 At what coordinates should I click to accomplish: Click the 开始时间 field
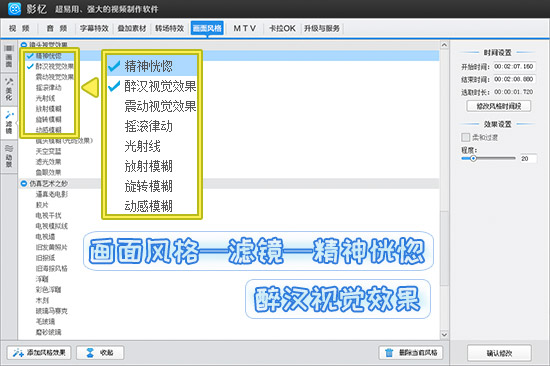(514, 66)
